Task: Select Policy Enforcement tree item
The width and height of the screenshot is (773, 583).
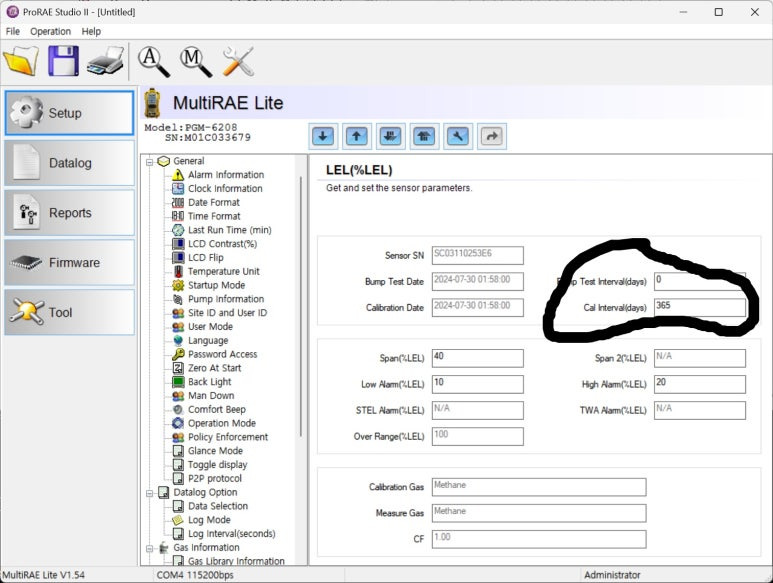Action: click(x=228, y=437)
